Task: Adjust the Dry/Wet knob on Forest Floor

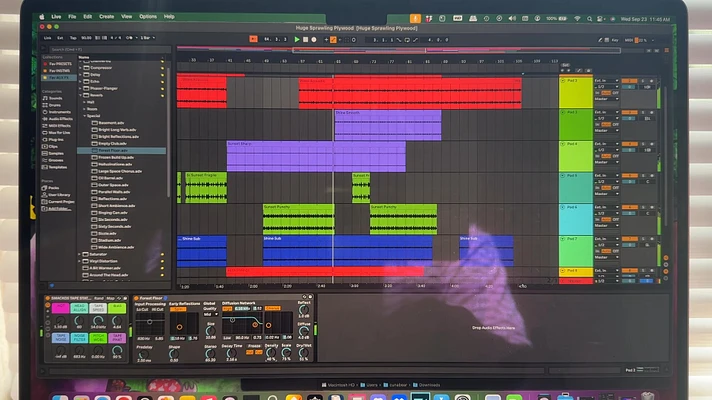Action: [x=303, y=353]
